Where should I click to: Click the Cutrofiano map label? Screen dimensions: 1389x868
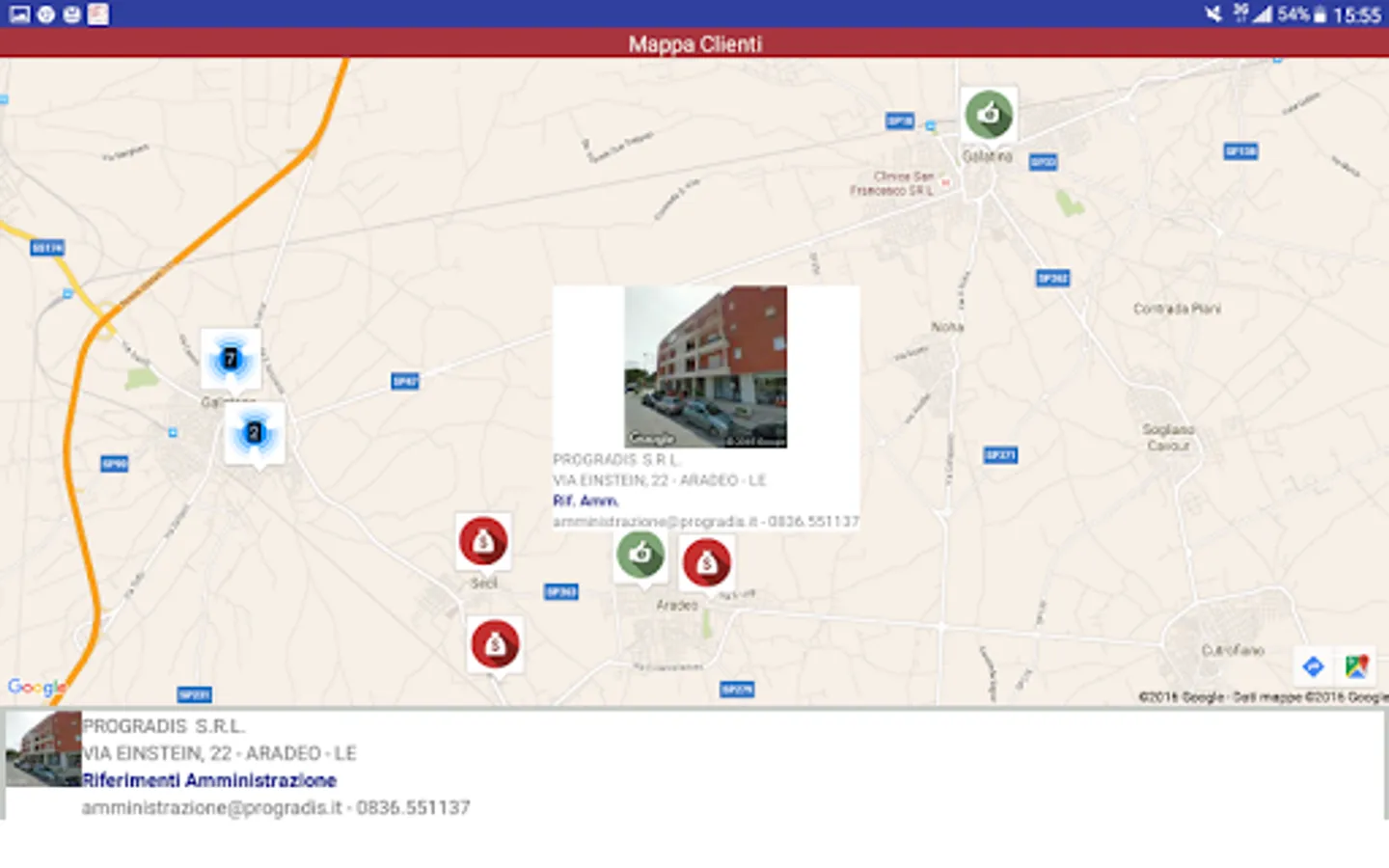click(1233, 651)
